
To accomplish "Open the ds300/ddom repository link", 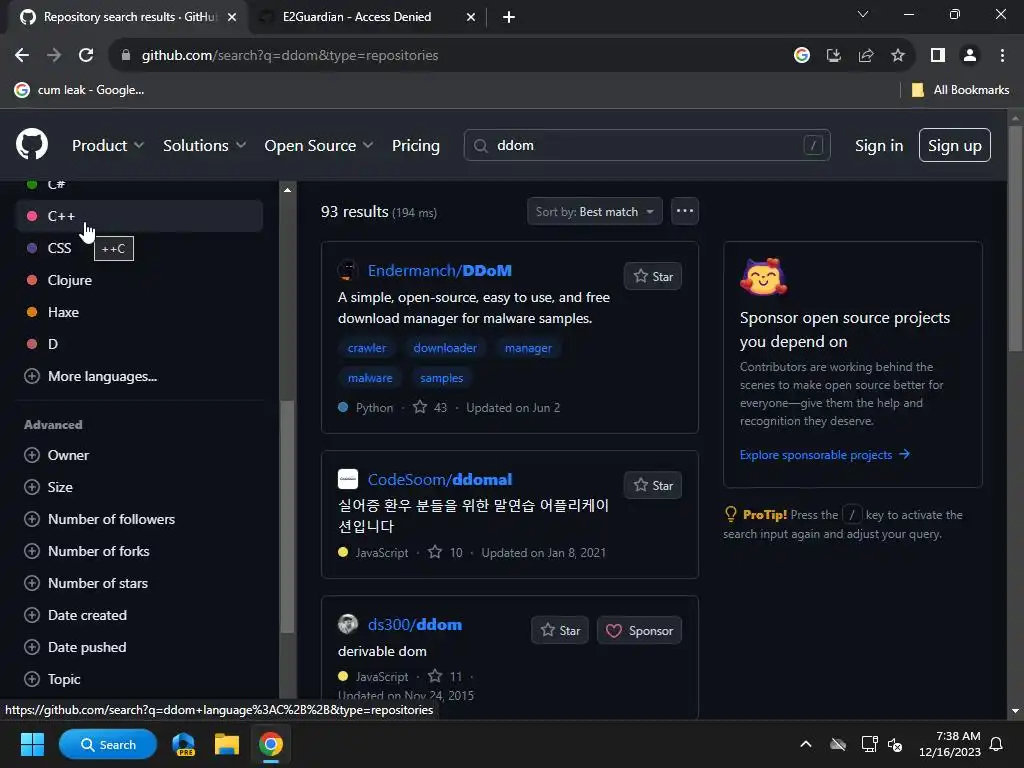I will click(415, 624).
